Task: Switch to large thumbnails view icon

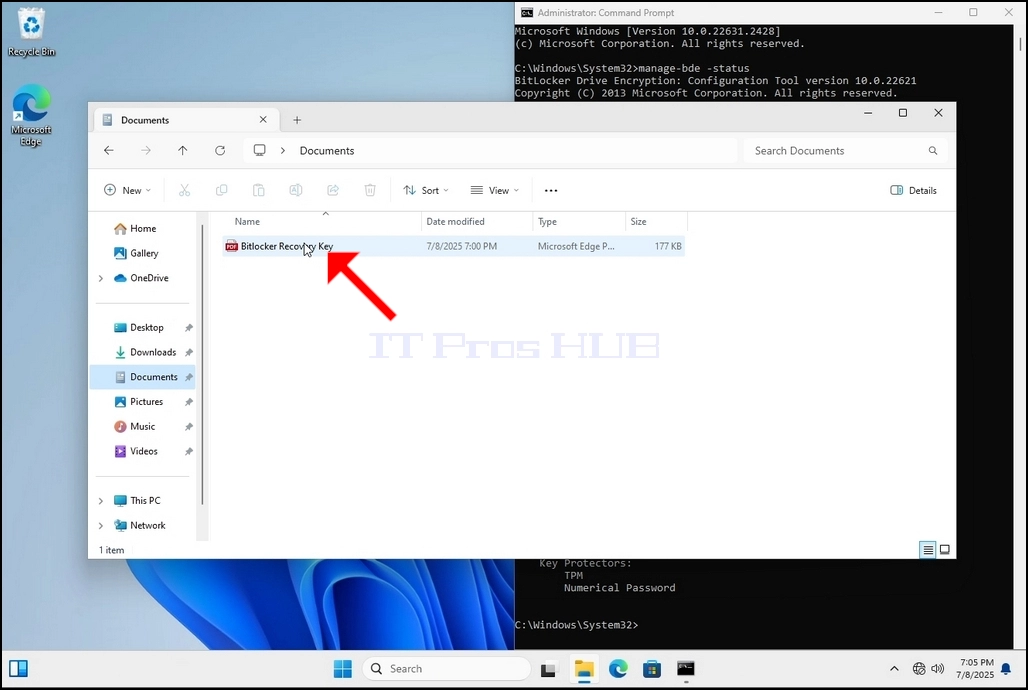Action: pos(945,550)
